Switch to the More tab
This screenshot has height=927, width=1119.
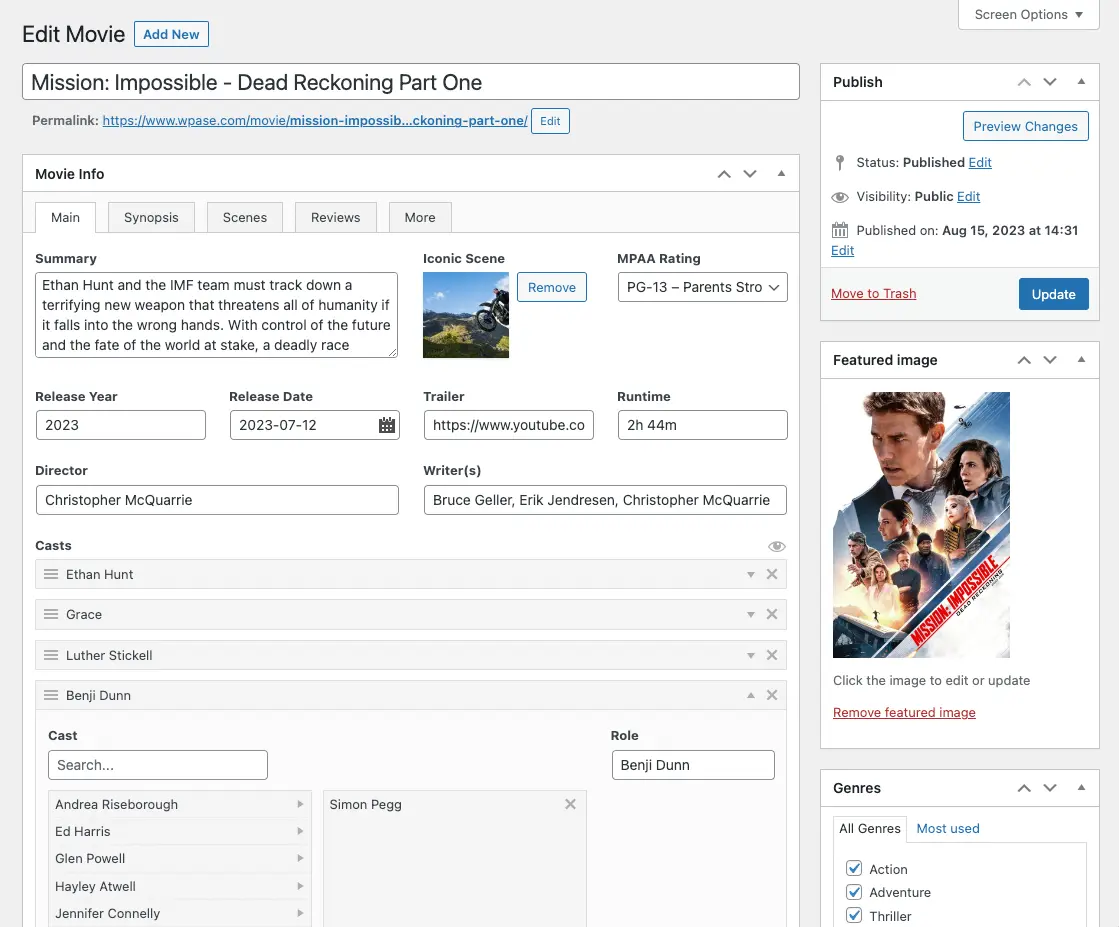tap(420, 218)
